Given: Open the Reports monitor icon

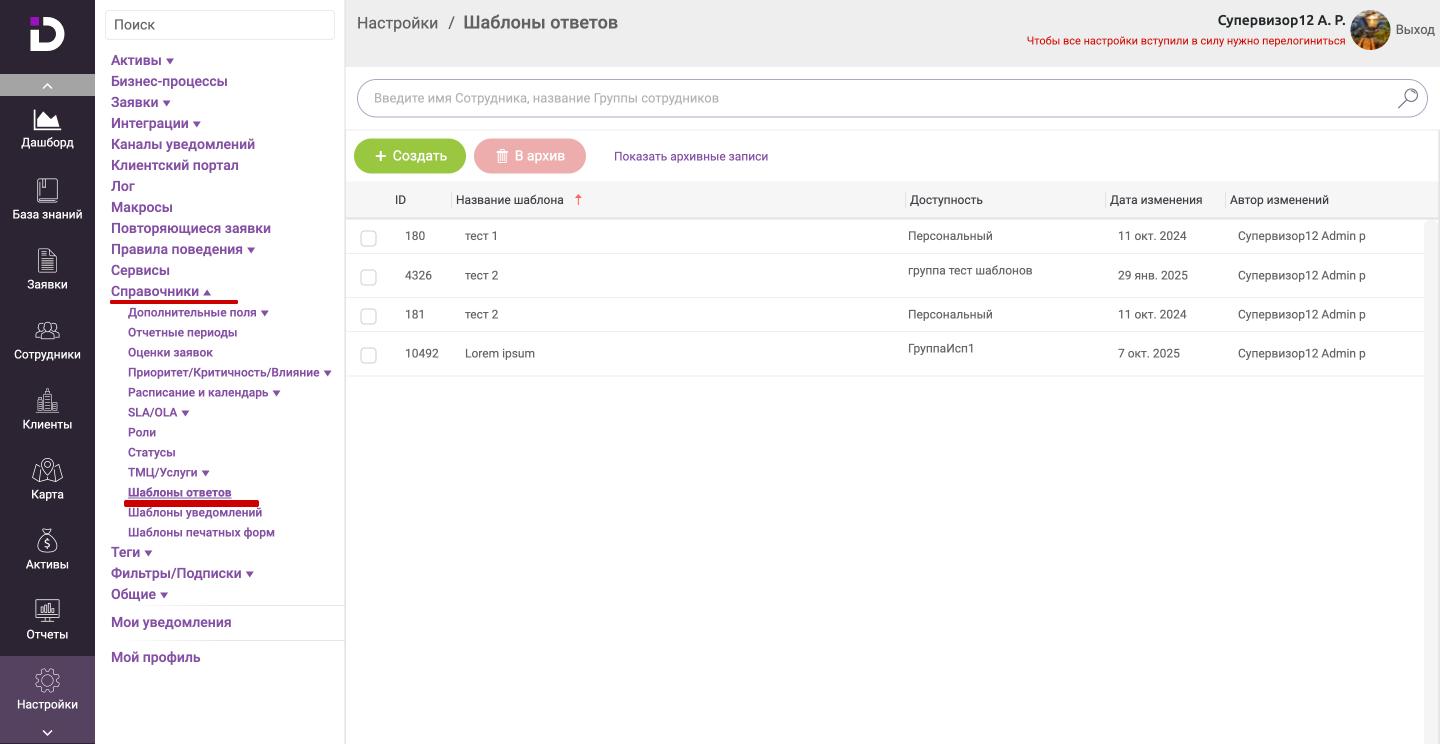Looking at the screenshot, I should pyautogui.click(x=47, y=611).
